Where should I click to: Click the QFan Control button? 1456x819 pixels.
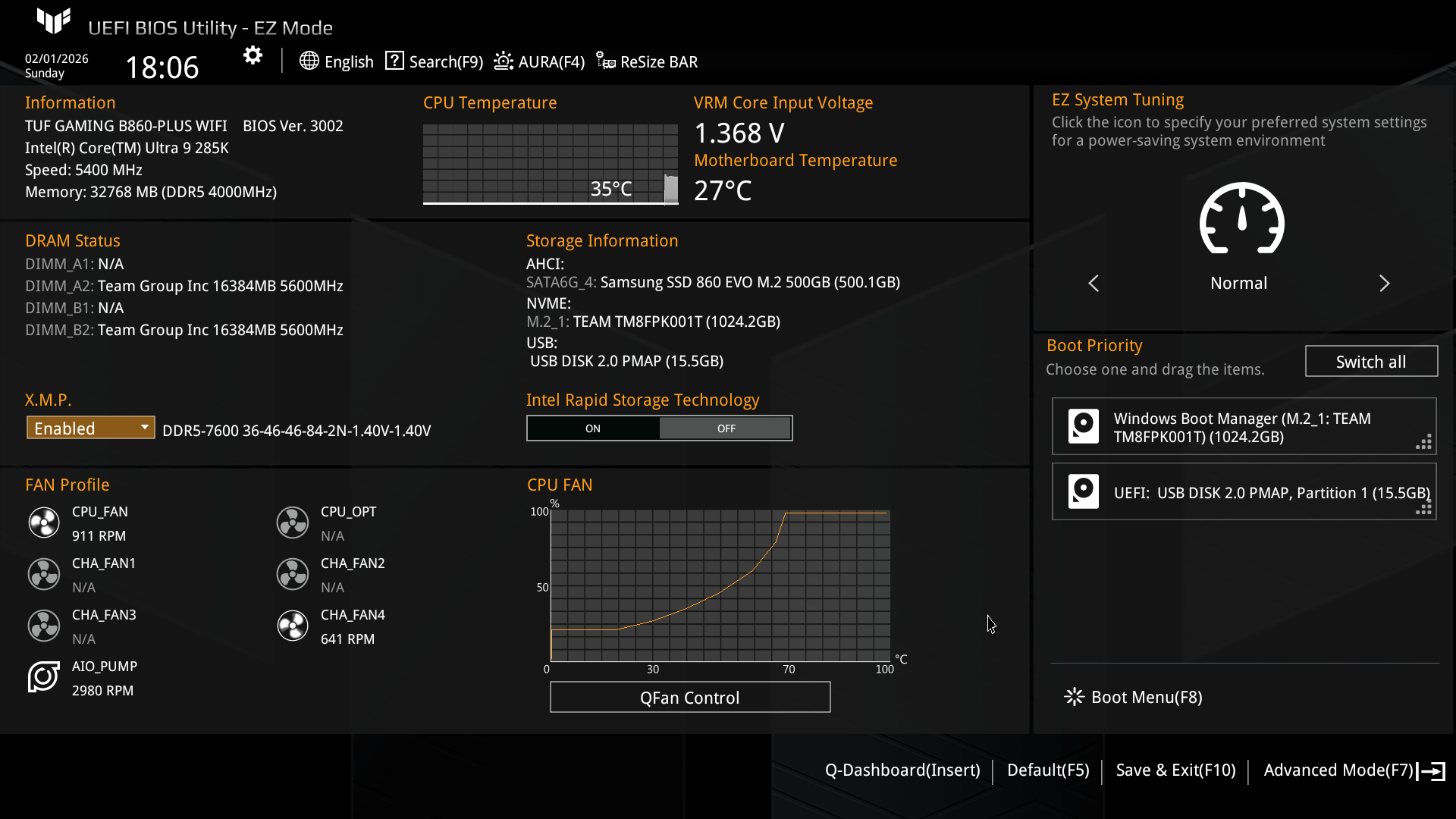coord(689,697)
